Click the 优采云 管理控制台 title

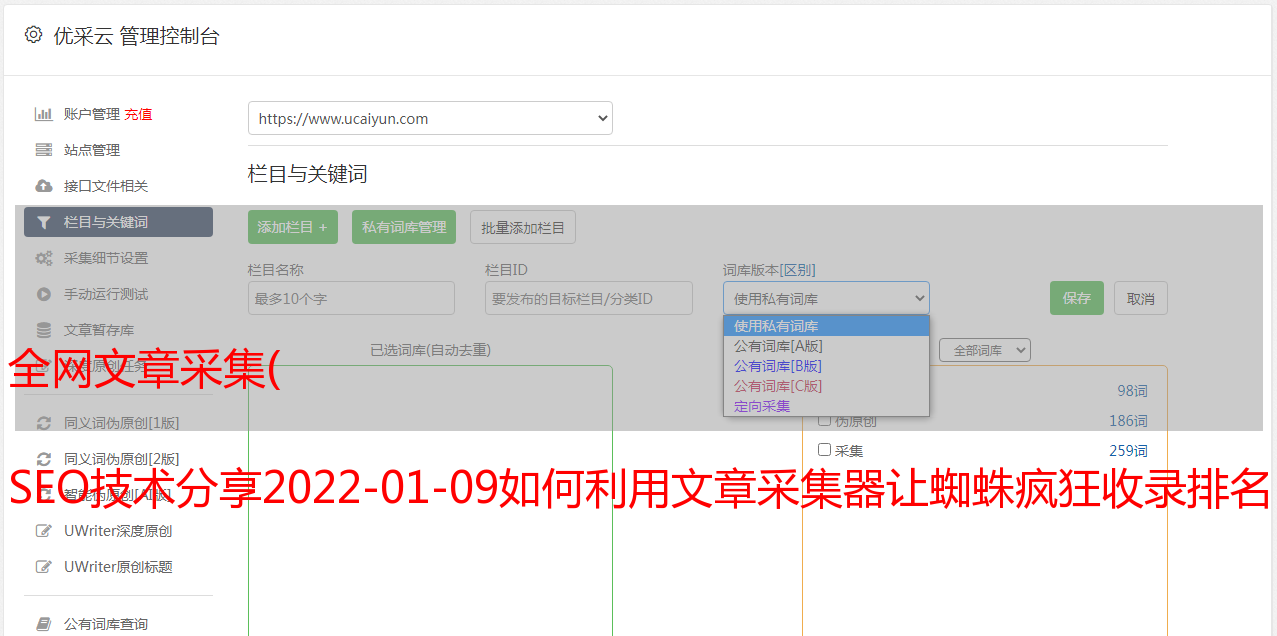[136, 36]
